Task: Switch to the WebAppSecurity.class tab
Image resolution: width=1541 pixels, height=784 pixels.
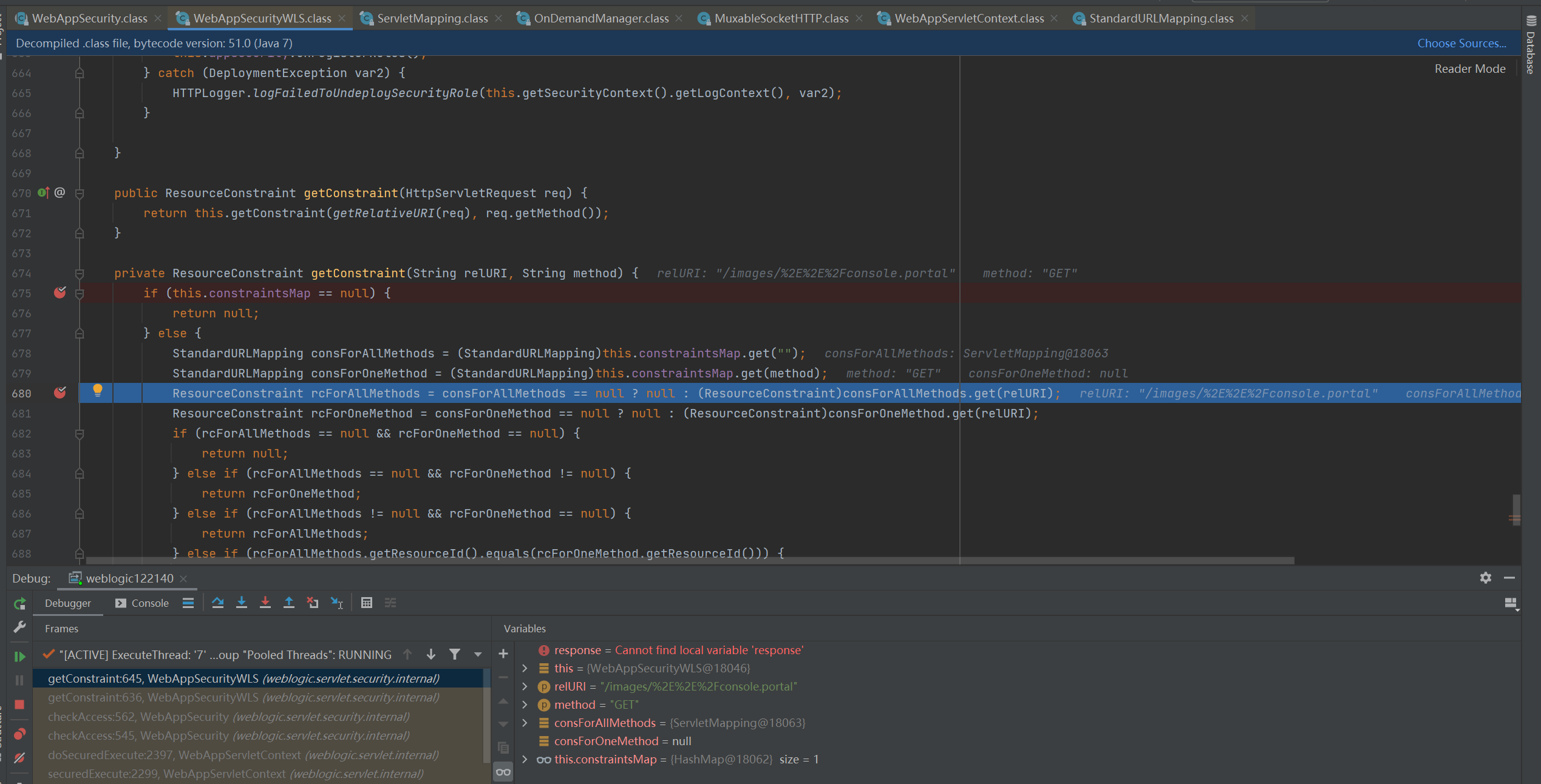Action: pos(89,18)
